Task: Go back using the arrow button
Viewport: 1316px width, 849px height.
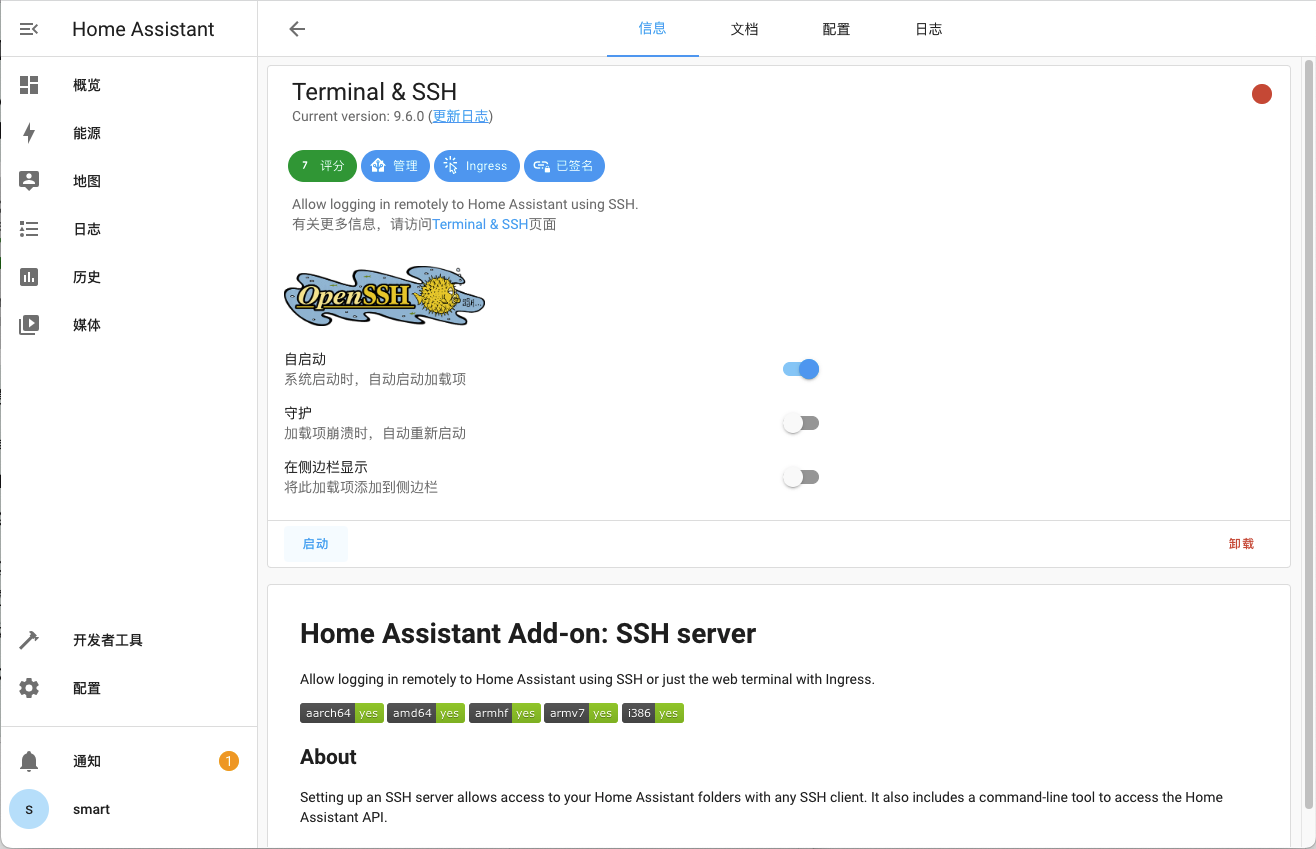Action: pyautogui.click(x=297, y=29)
